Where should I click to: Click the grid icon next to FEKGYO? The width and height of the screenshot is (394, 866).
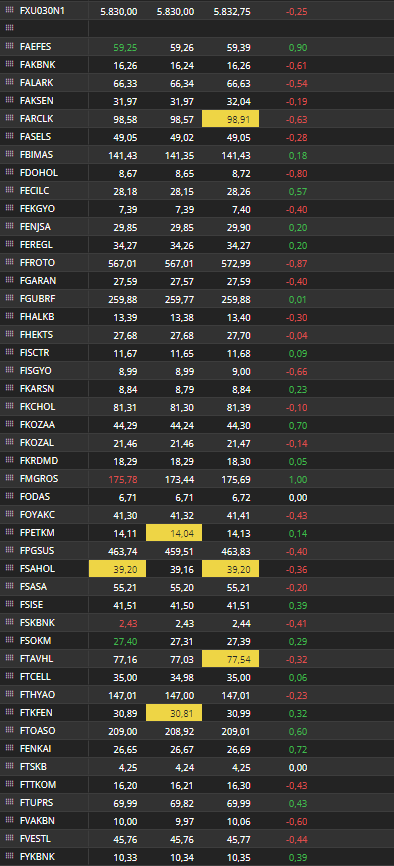9,209
